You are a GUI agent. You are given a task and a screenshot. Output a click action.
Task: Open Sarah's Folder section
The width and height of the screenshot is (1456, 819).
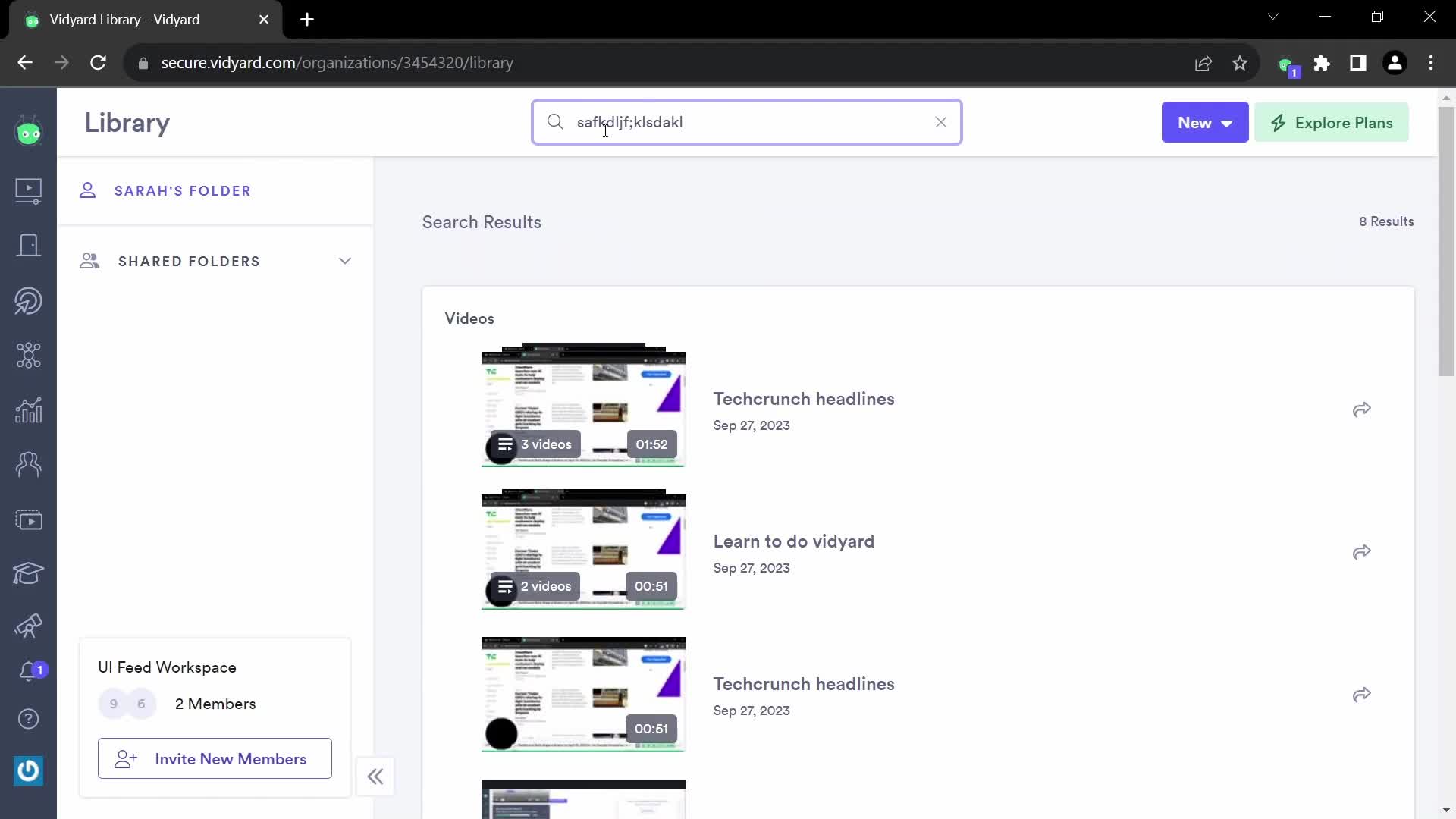(x=183, y=190)
